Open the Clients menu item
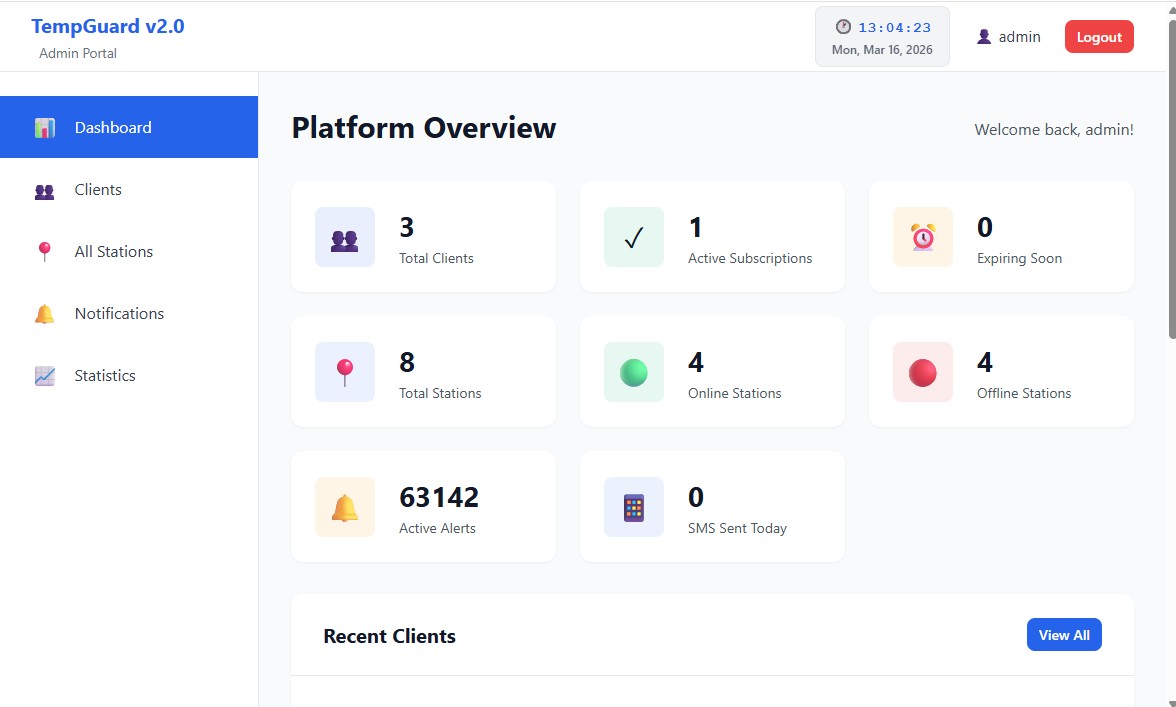 coord(129,189)
